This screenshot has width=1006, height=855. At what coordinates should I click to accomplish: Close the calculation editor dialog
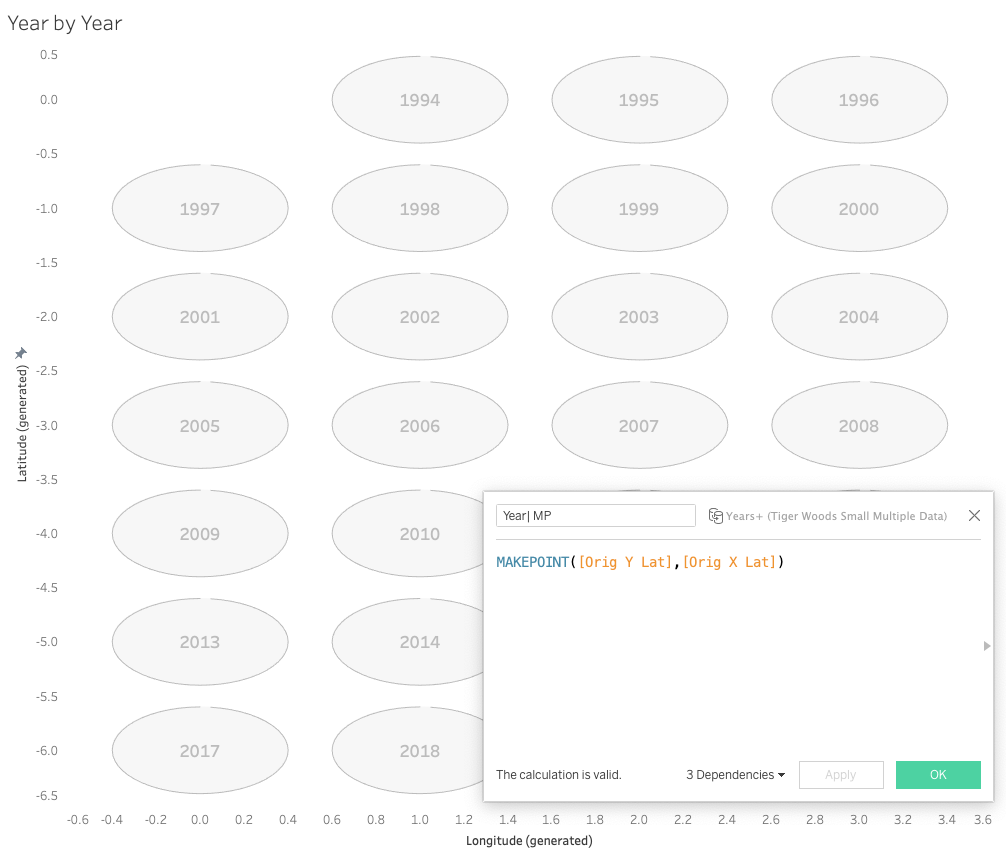[x=974, y=516]
